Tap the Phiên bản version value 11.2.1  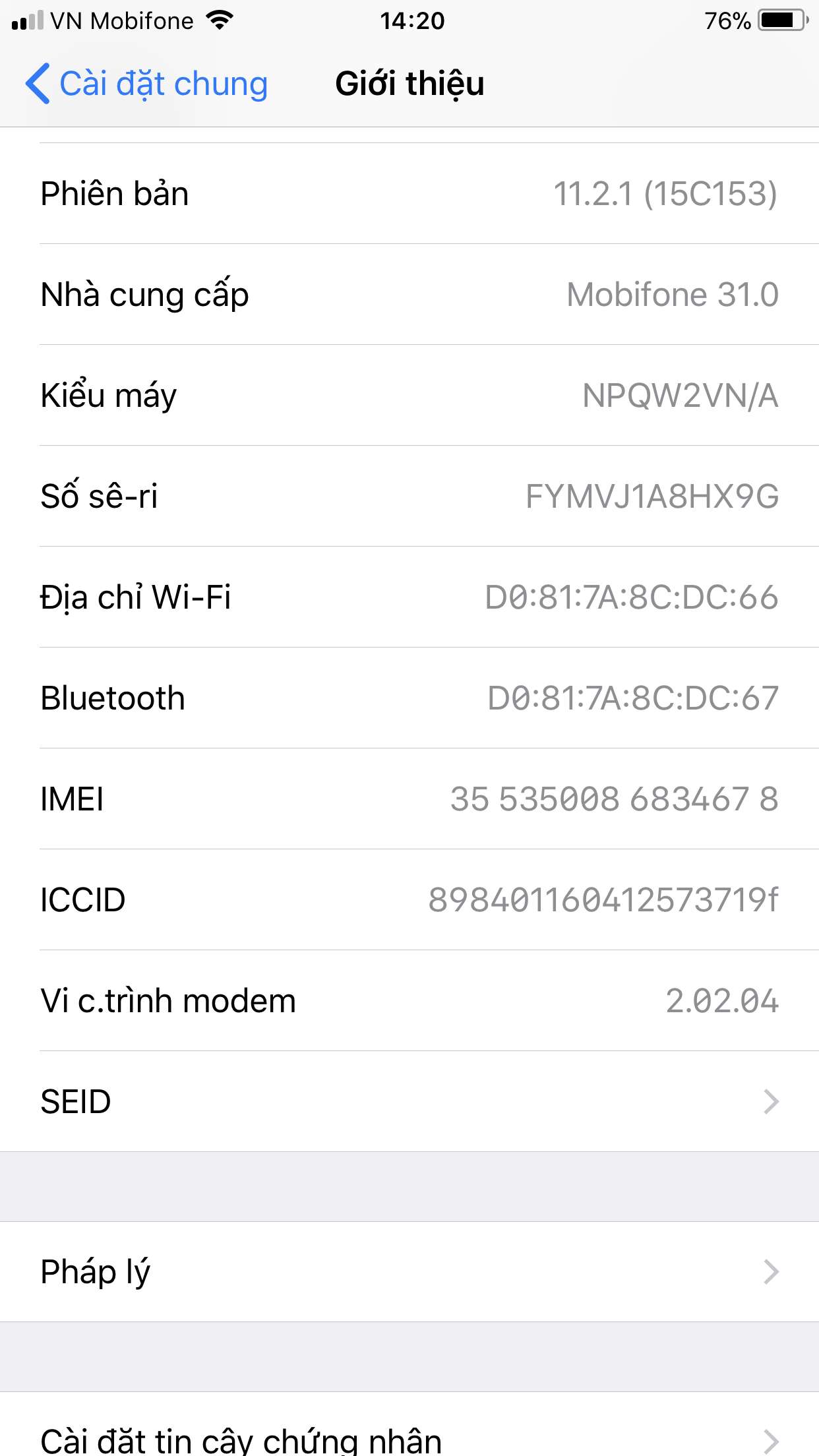665,194
